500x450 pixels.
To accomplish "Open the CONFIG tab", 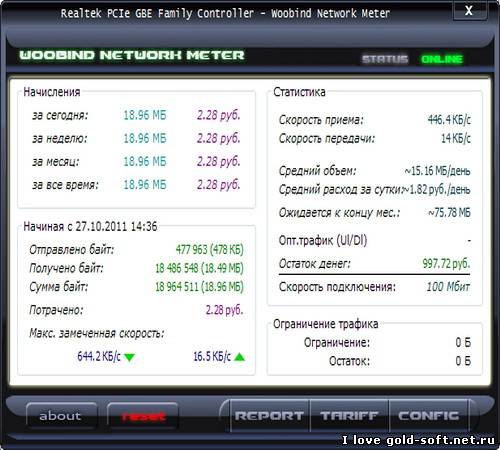I will [429, 416].
